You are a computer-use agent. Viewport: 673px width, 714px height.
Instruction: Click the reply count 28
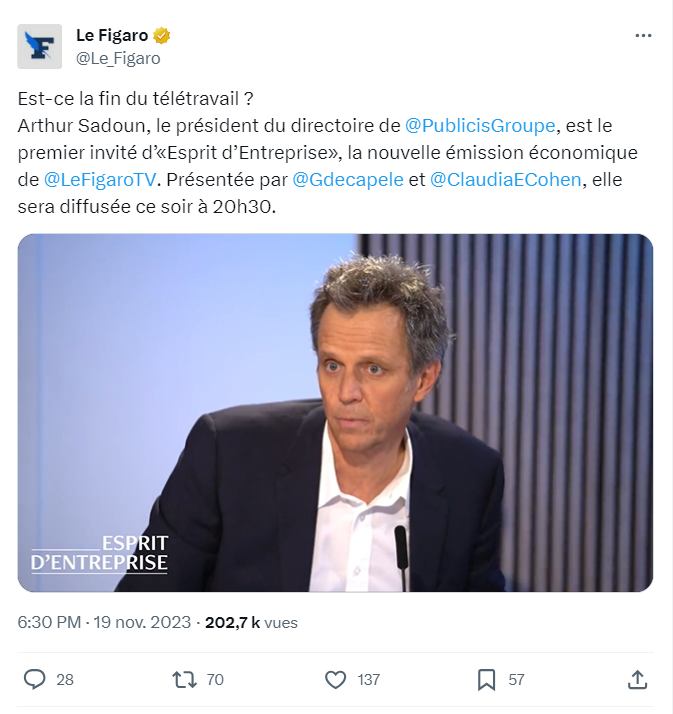pyautogui.click(x=65, y=679)
